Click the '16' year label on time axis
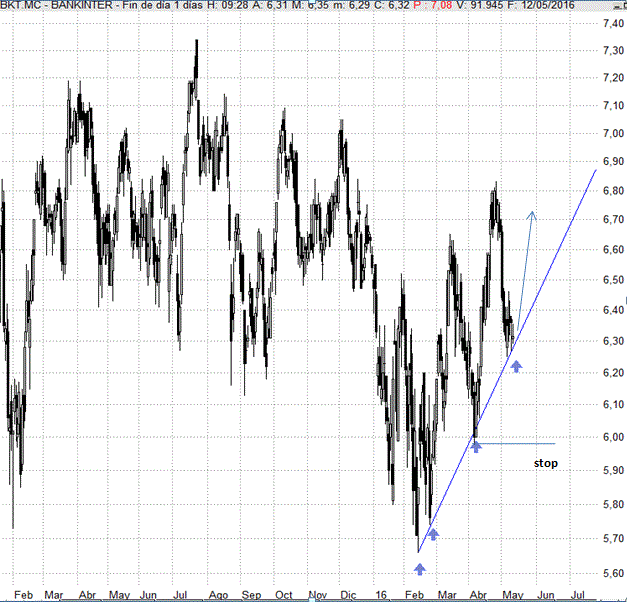This screenshot has width=627, height=602. (381, 595)
